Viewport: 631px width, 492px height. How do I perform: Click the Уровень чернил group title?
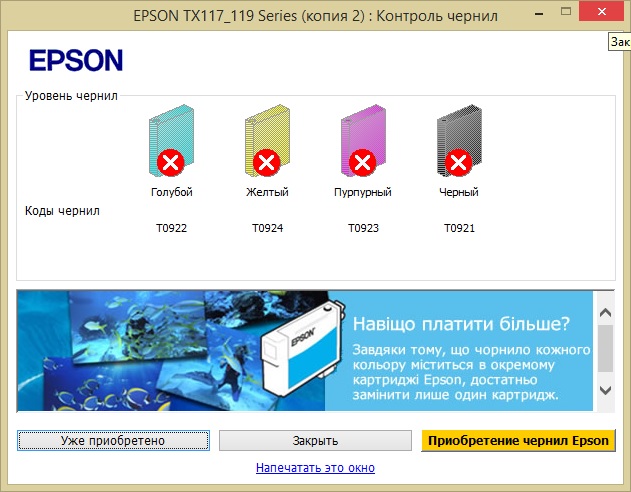click(x=71, y=96)
